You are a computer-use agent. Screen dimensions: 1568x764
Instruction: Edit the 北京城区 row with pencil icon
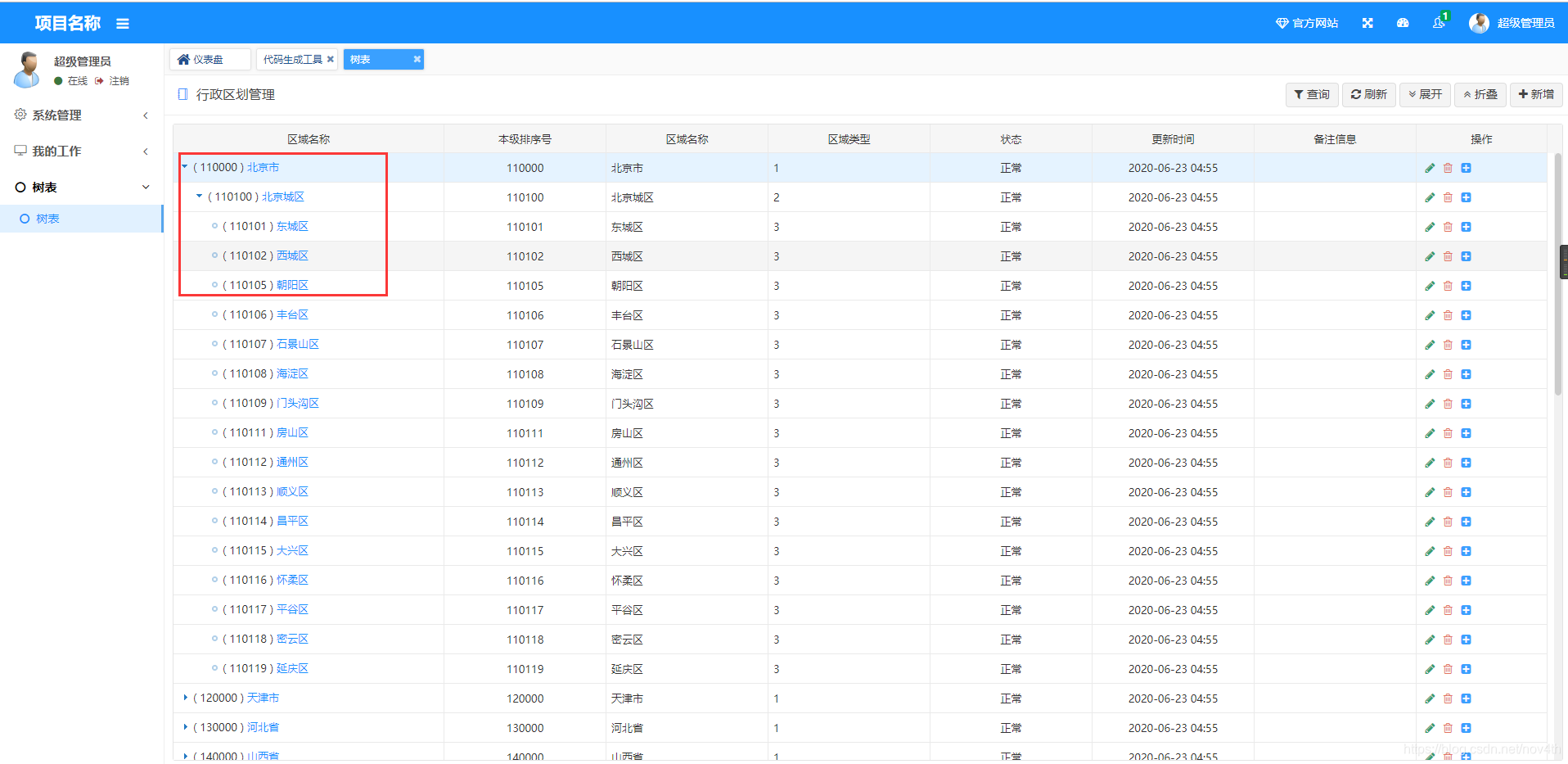(1430, 197)
